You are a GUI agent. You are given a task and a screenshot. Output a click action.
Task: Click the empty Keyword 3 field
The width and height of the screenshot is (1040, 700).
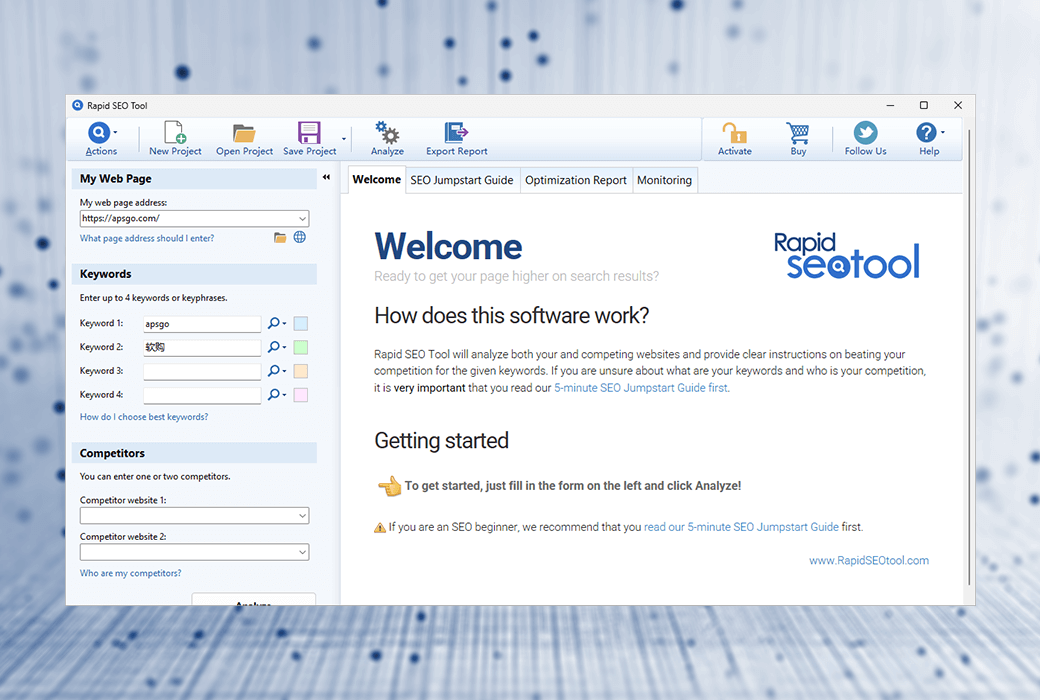202,372
